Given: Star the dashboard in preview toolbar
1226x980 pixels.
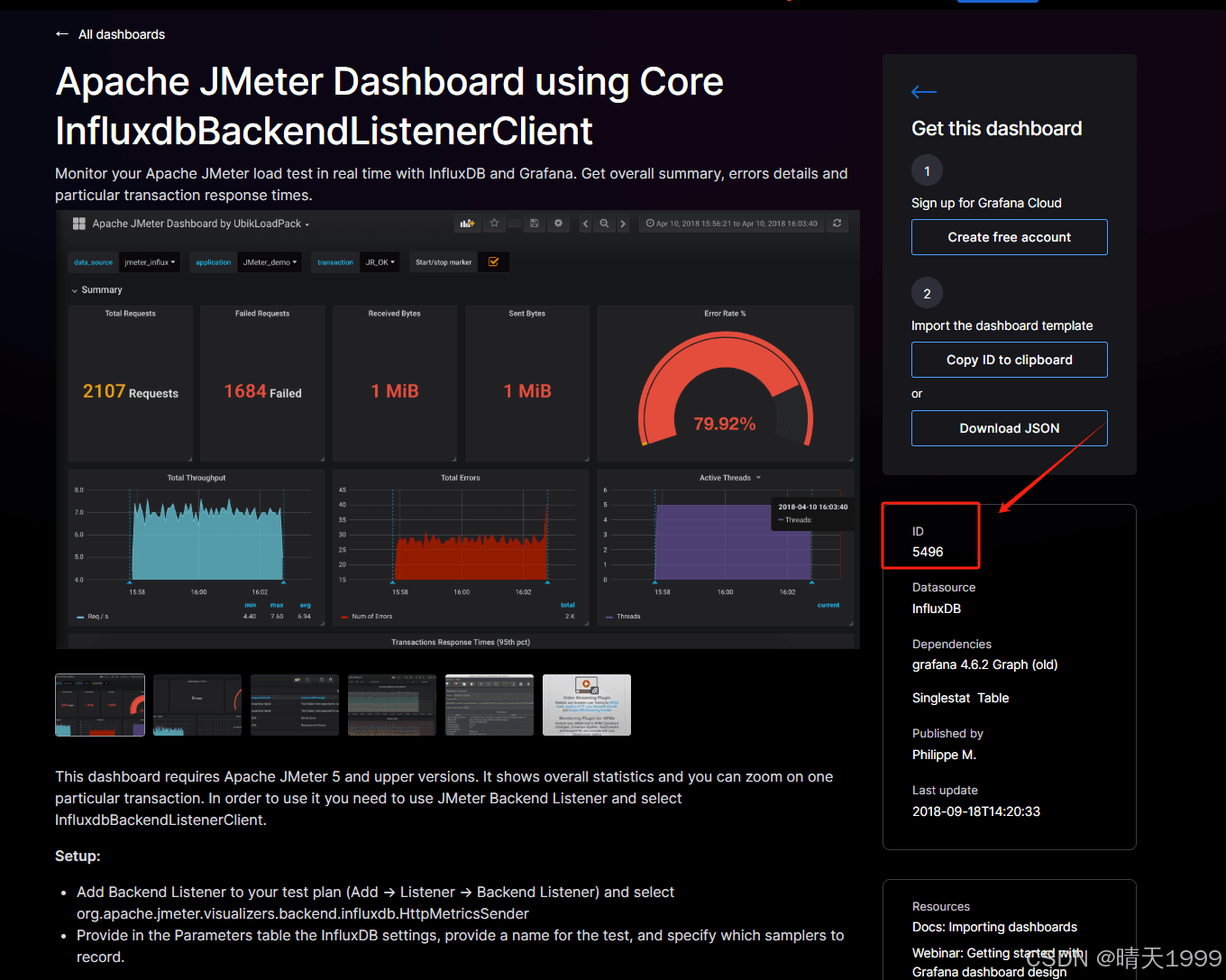Looking at the screenshot, I should [494, 224].
